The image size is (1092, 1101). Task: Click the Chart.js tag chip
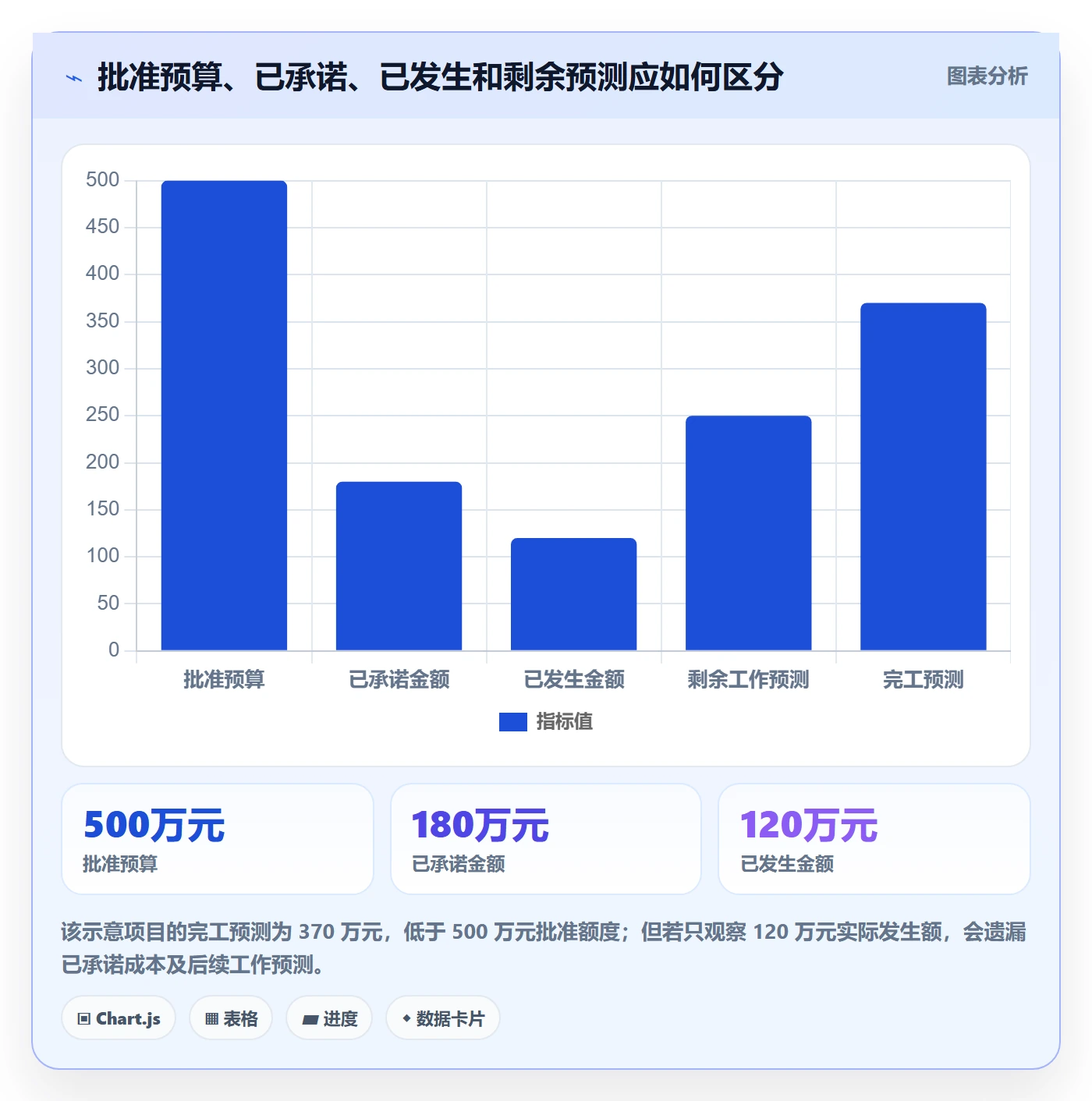119,1018
